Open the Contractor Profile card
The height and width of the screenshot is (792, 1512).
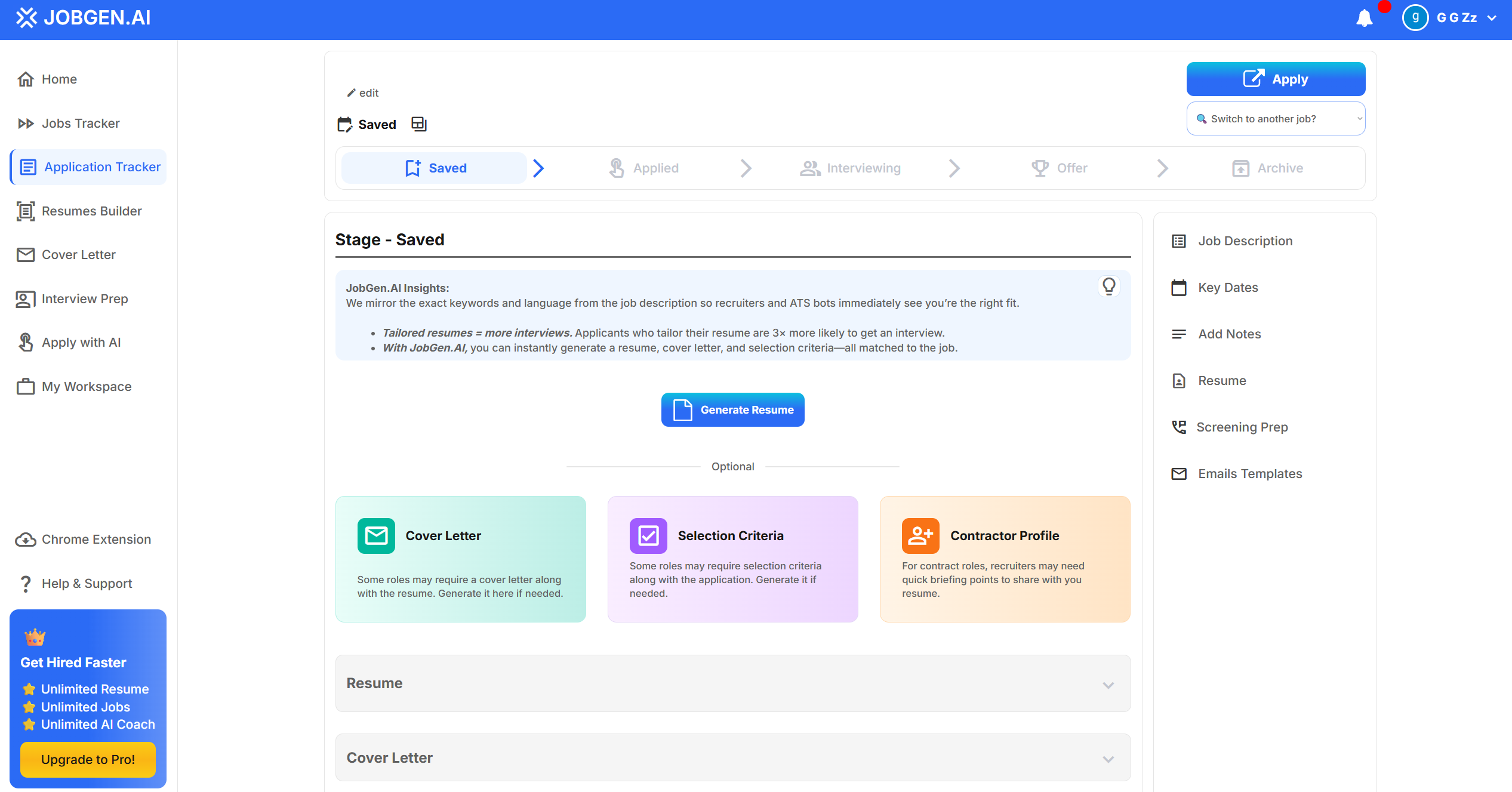(1005, 559)
